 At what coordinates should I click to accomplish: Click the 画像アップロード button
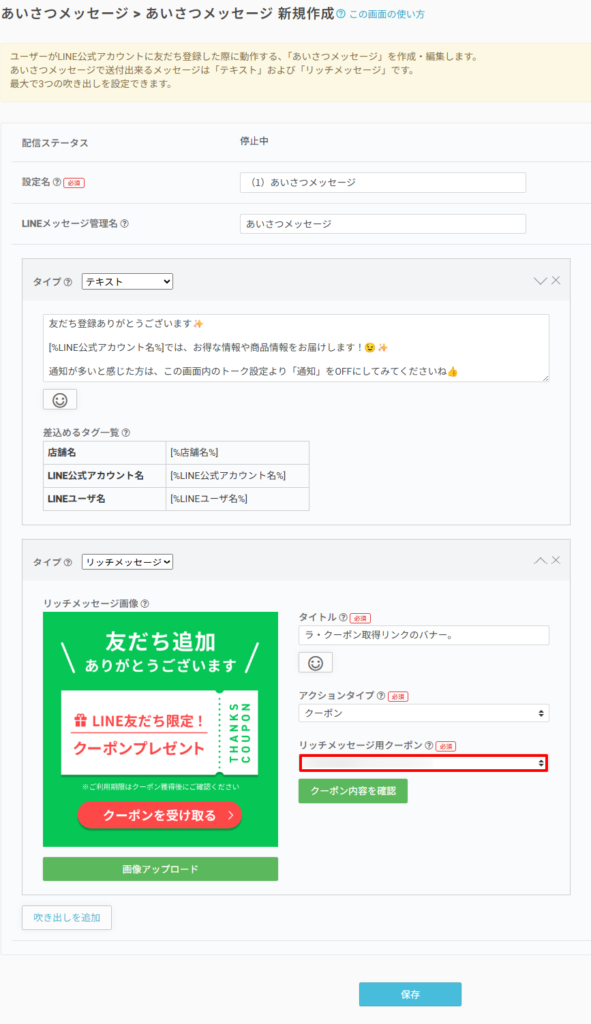click(x=161, y=869)
